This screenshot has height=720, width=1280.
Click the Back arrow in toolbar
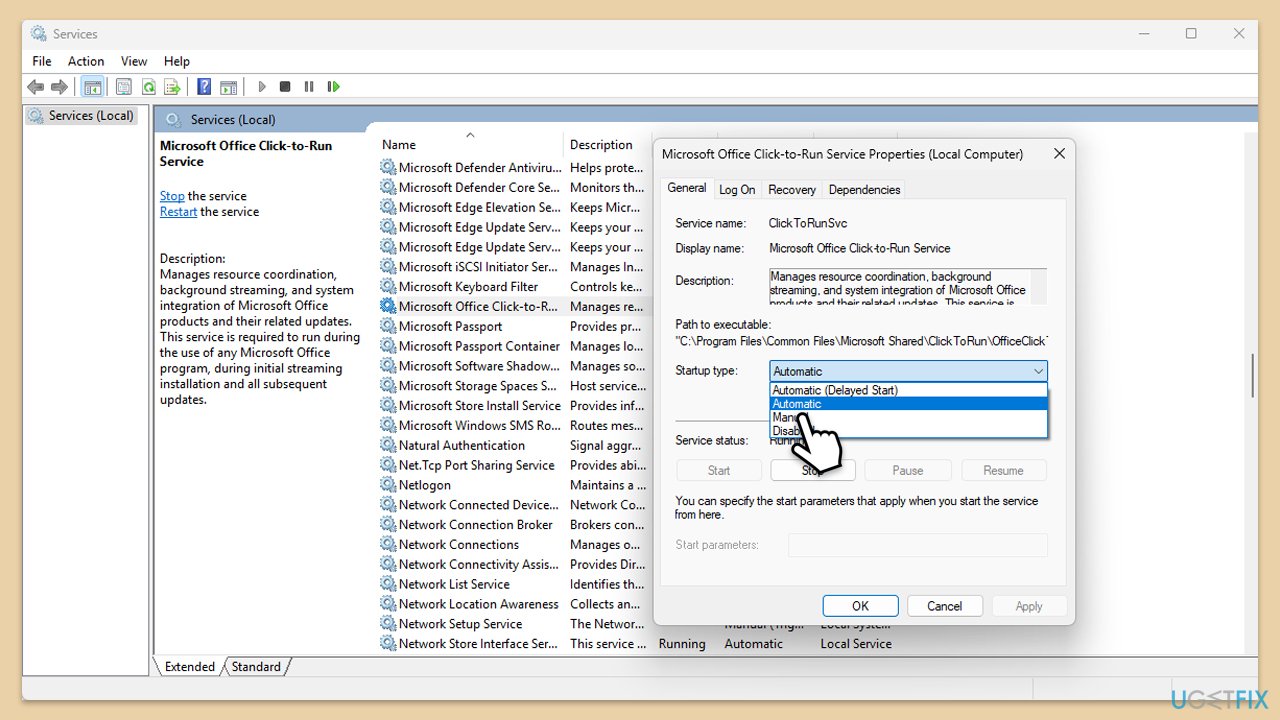36,87
